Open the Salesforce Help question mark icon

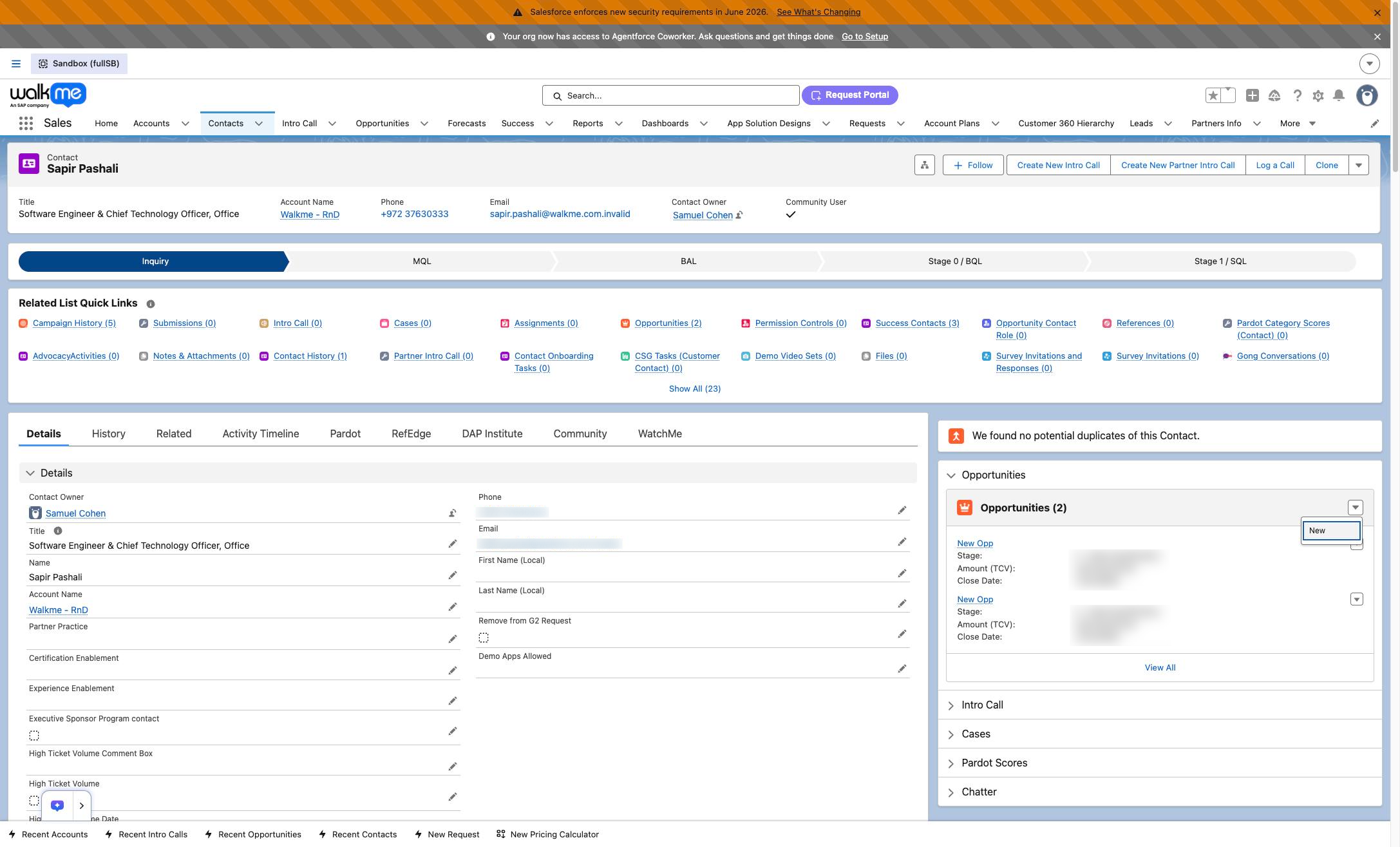click(x=1297, y=95)
